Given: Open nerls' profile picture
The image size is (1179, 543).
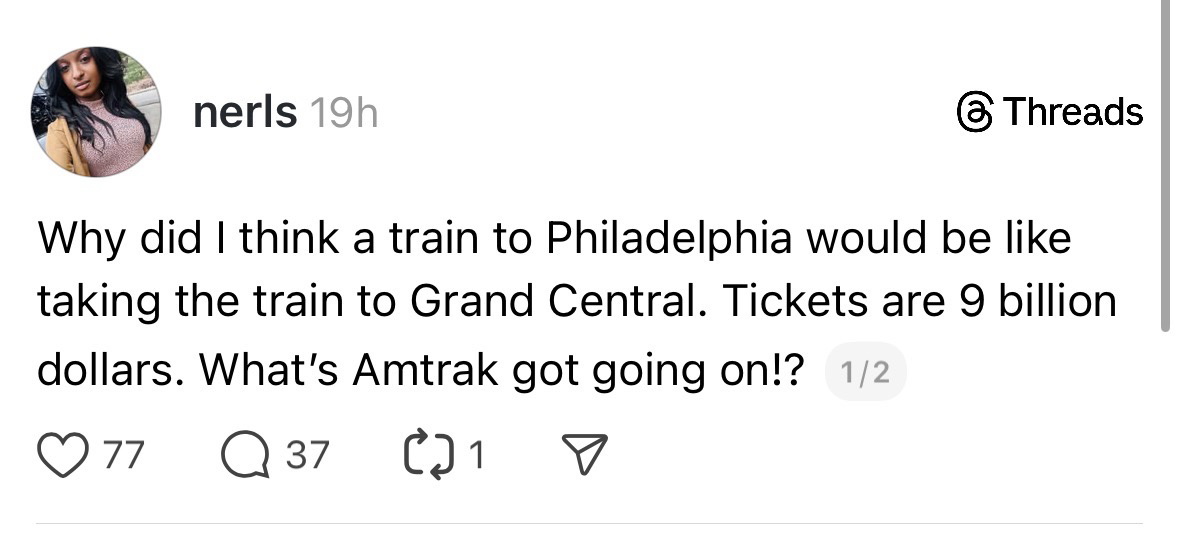Looking at the screenshot, I should (97, 112).
